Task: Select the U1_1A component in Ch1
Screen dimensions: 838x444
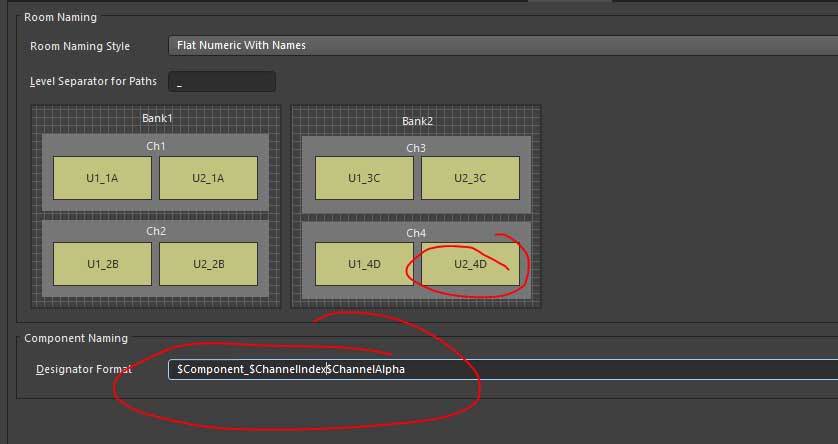Action: (102, 178)
